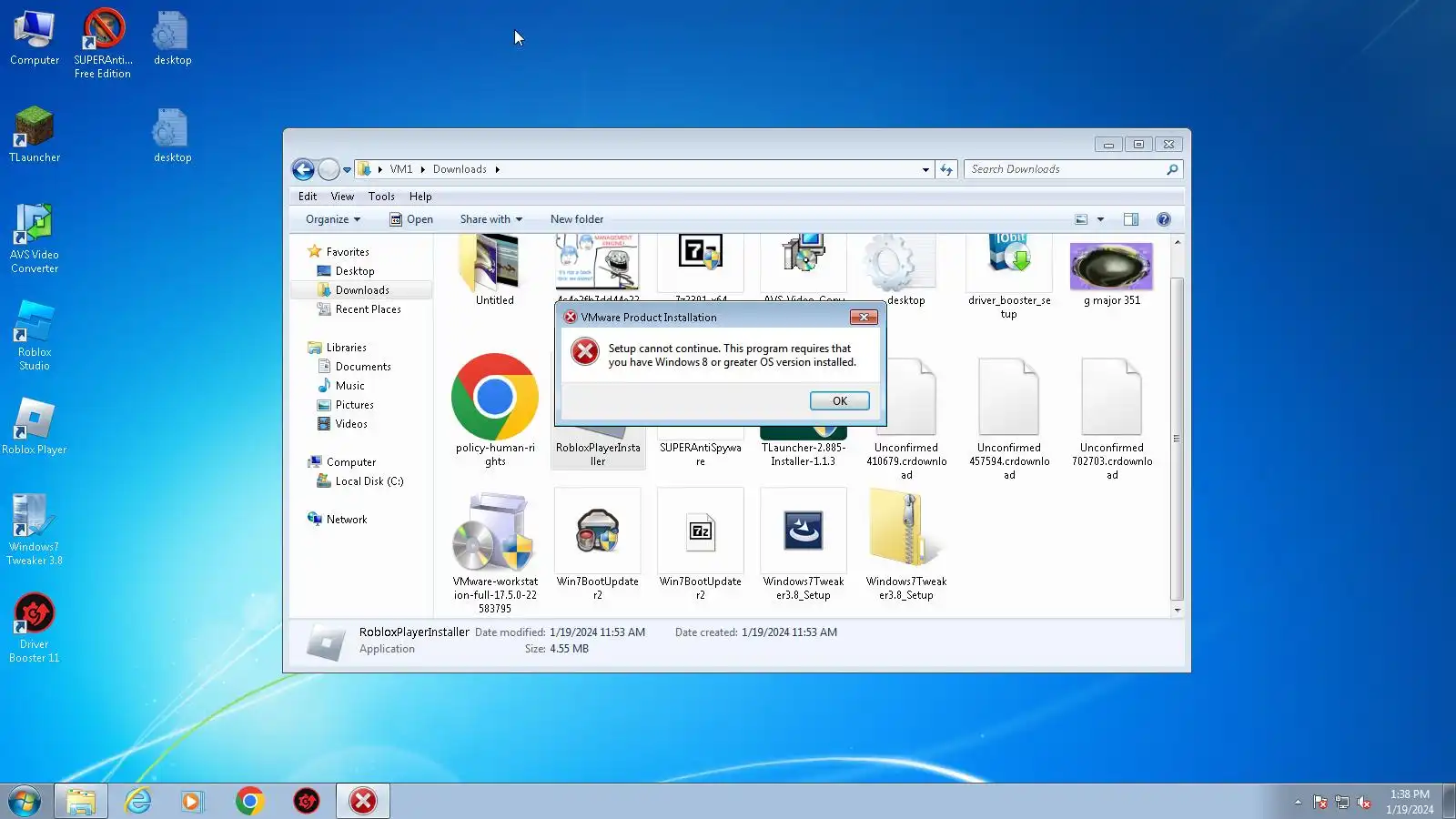Select the Driver Booster 11 desktop shortcut
The width and height of the screenshot is (1456, 819).
pyautogui.click(x=35, y=628)
